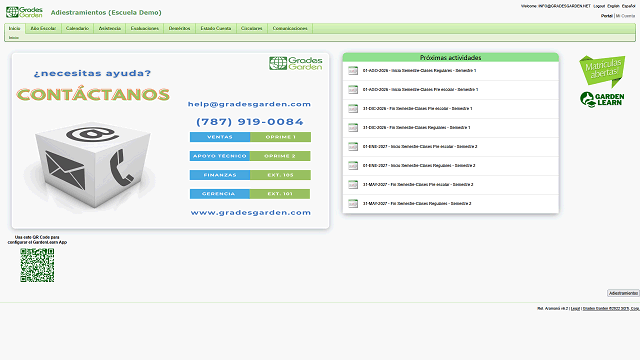
Task: Click the QR code image
Action: [x=37, y=265]
